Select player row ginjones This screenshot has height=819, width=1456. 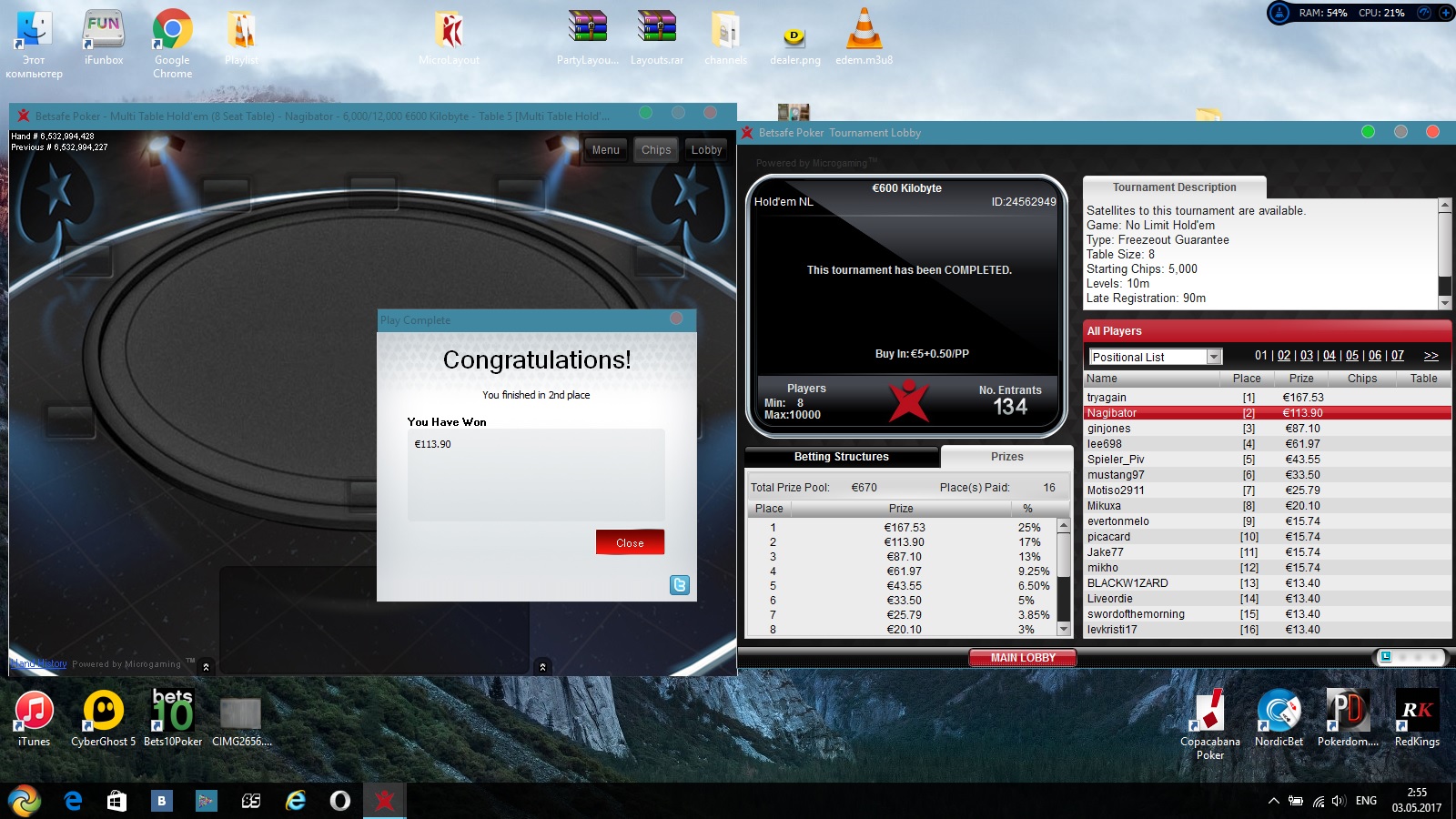click(x=1268, y=429)
